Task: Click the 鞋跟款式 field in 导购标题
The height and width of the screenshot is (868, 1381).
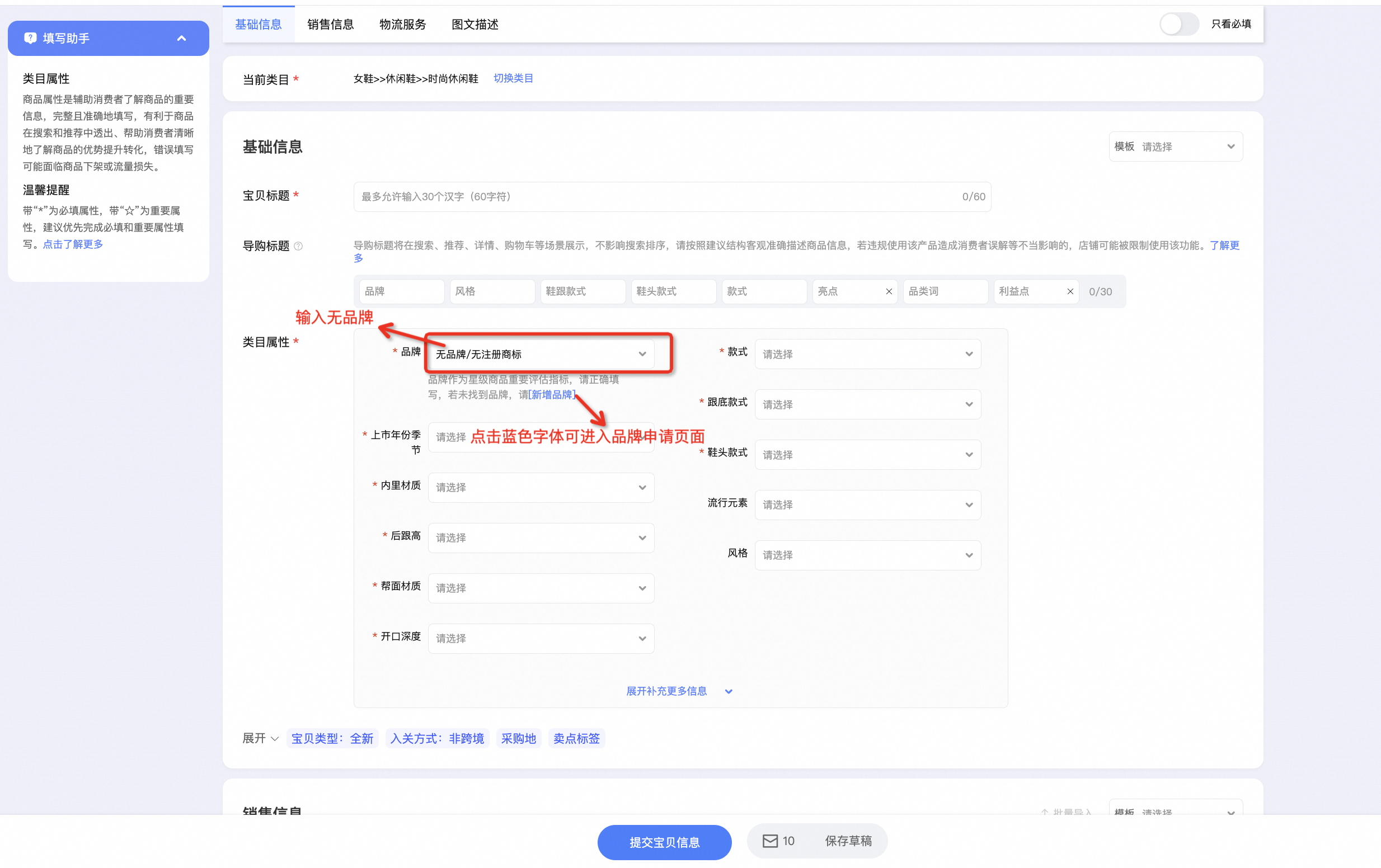Action: click(583, 291)
